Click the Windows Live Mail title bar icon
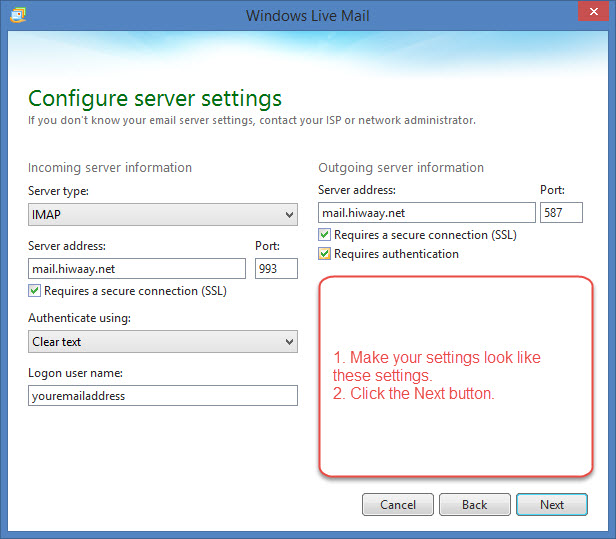 [x=18, y=15]
